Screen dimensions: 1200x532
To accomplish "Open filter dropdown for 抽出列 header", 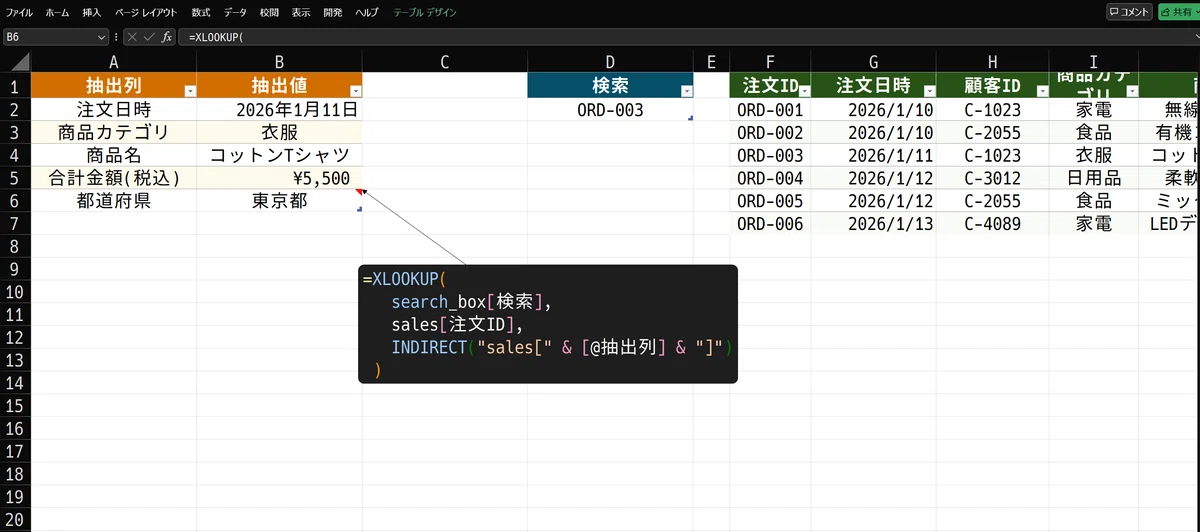I will (190, 91).
